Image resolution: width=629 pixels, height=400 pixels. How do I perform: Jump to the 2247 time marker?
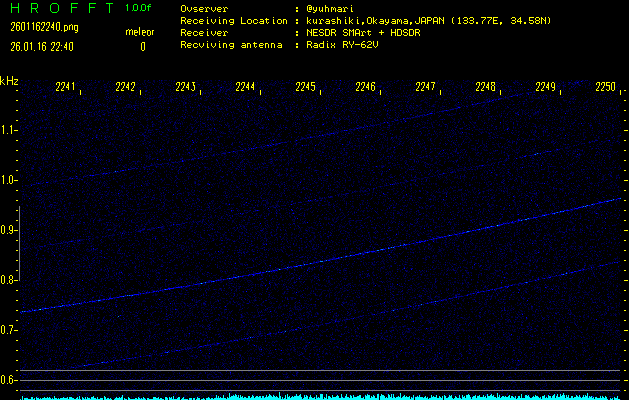point(426,87)
